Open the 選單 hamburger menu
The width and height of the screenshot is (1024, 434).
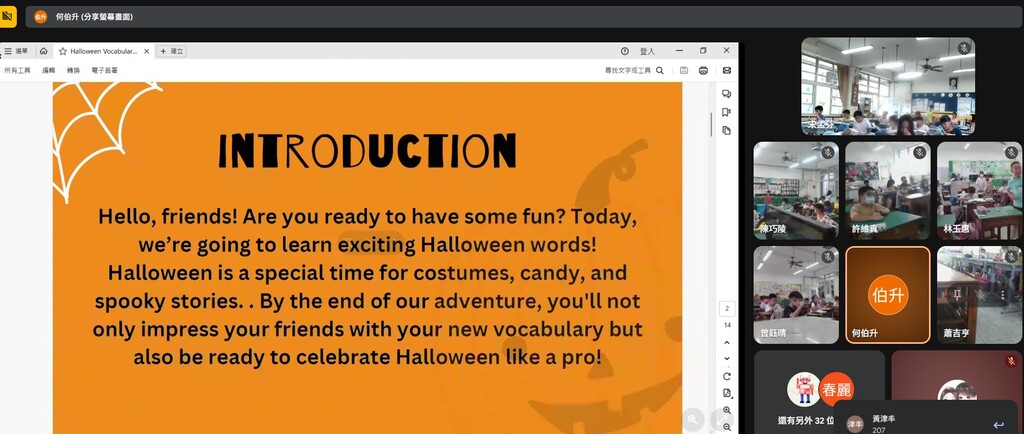click(x=16, y=51)
